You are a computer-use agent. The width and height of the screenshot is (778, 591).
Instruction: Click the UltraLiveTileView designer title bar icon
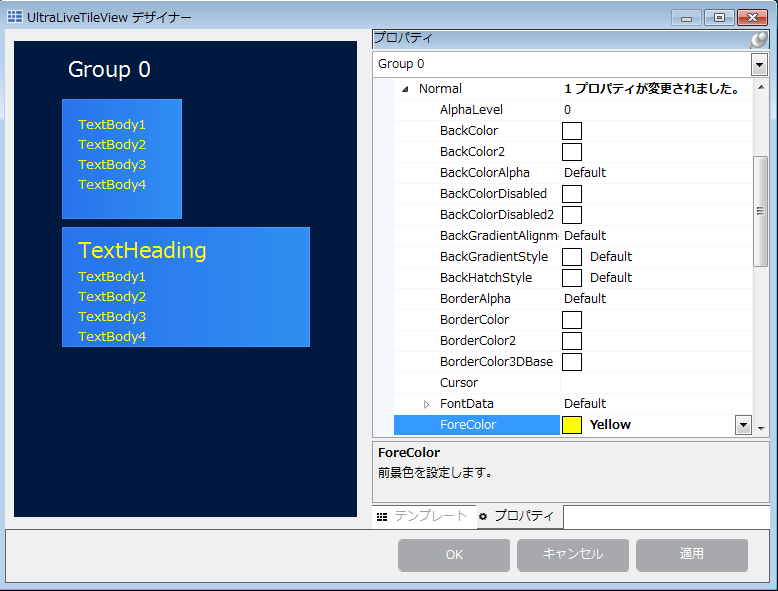point(14,17)
